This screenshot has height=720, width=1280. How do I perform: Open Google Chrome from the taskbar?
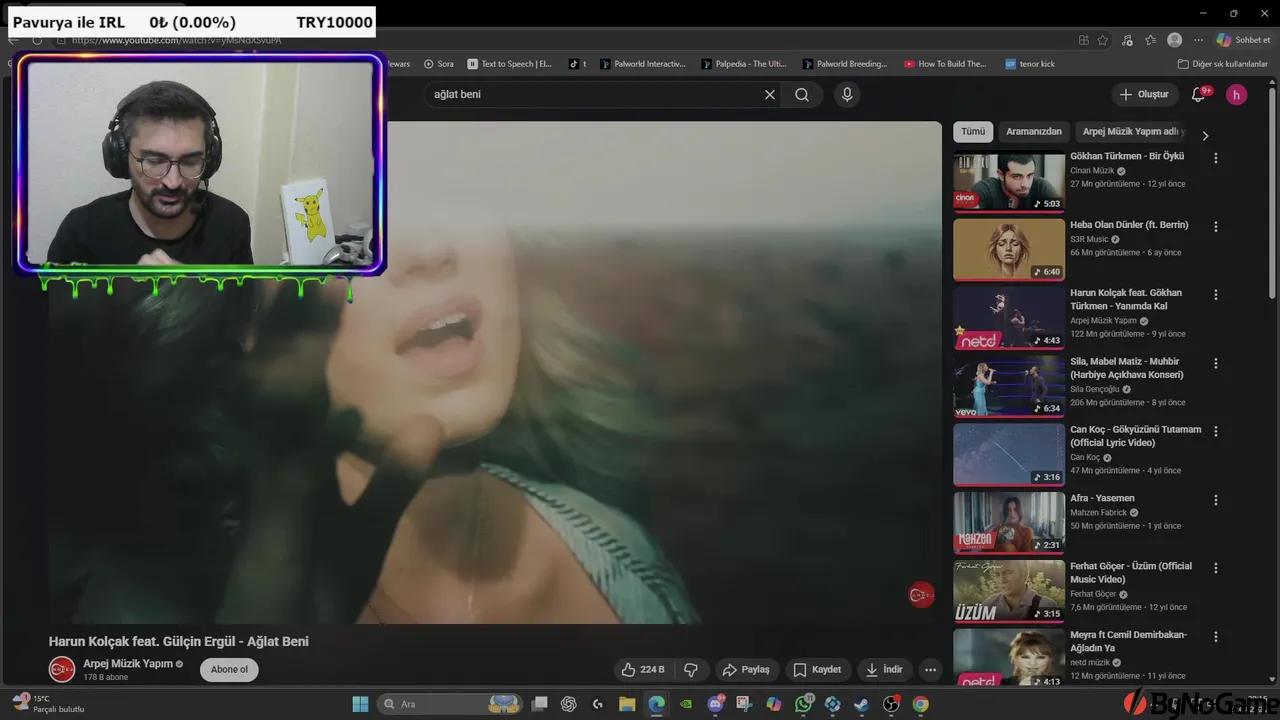[921, 704]
